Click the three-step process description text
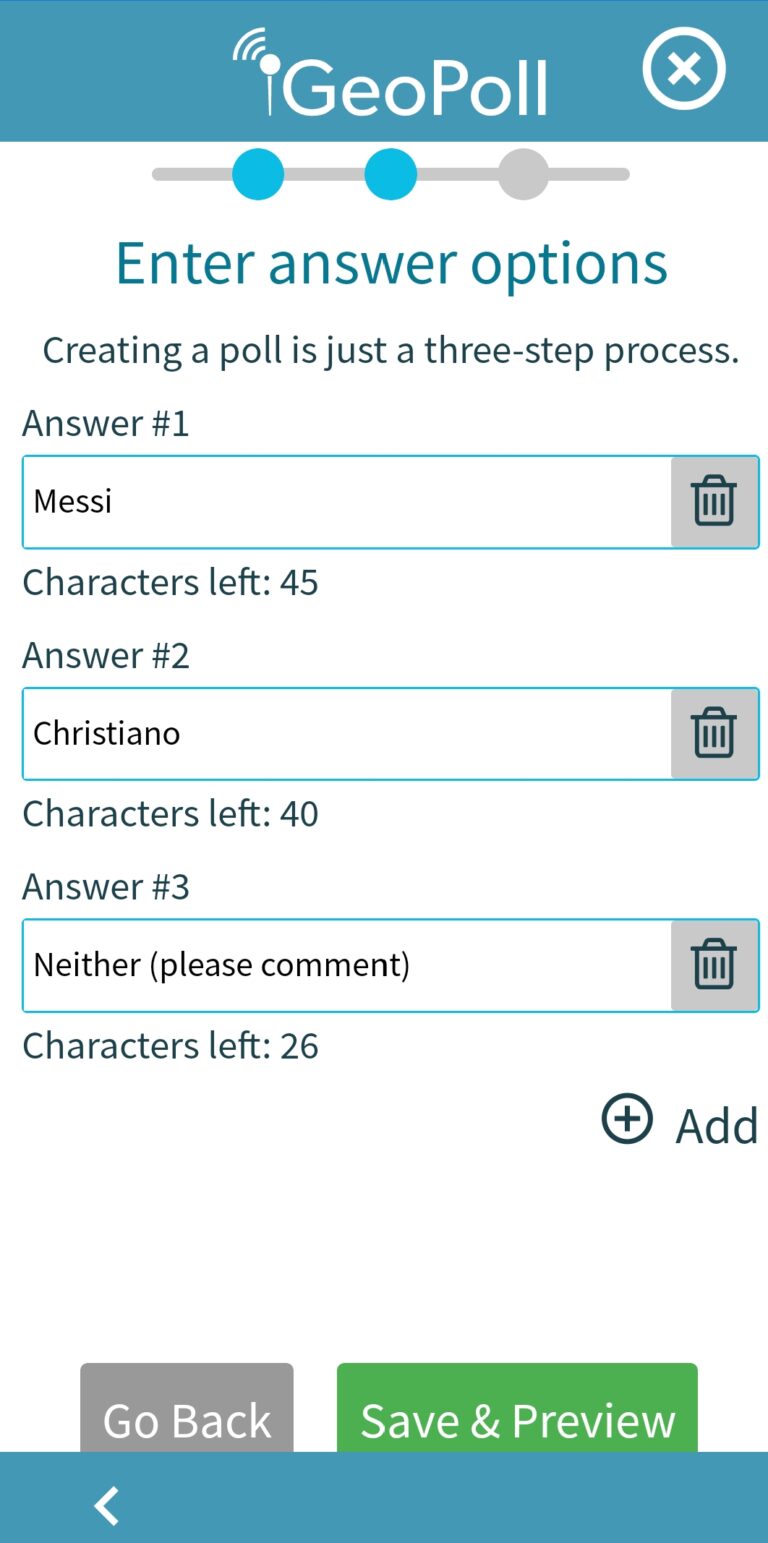Image resolution: width=768 pixels, height=1543 pixels. point(390,350)
